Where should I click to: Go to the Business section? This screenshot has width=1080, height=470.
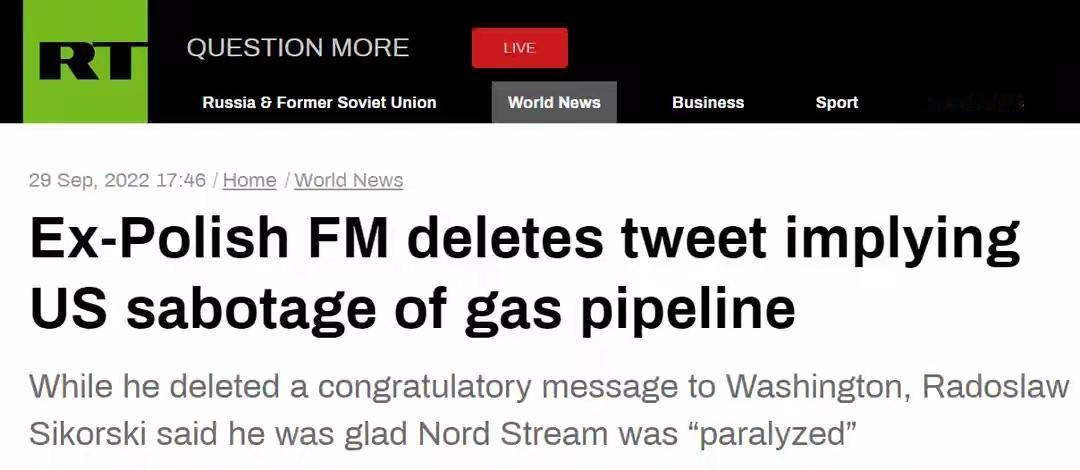(708, 102)
